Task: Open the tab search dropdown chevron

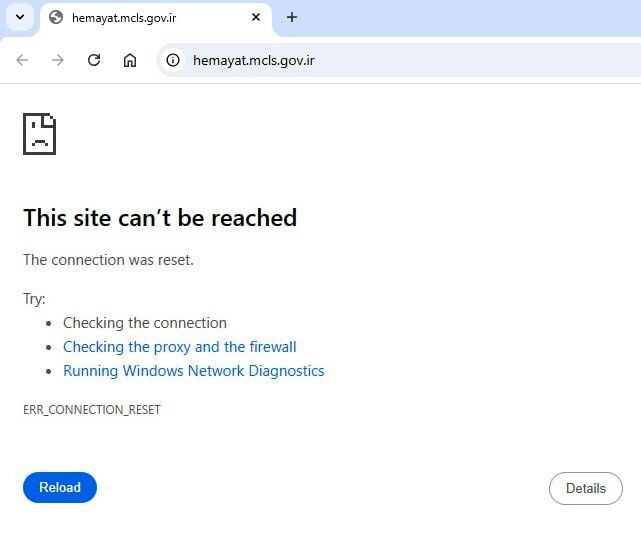Action: click(x=19, y=17)
